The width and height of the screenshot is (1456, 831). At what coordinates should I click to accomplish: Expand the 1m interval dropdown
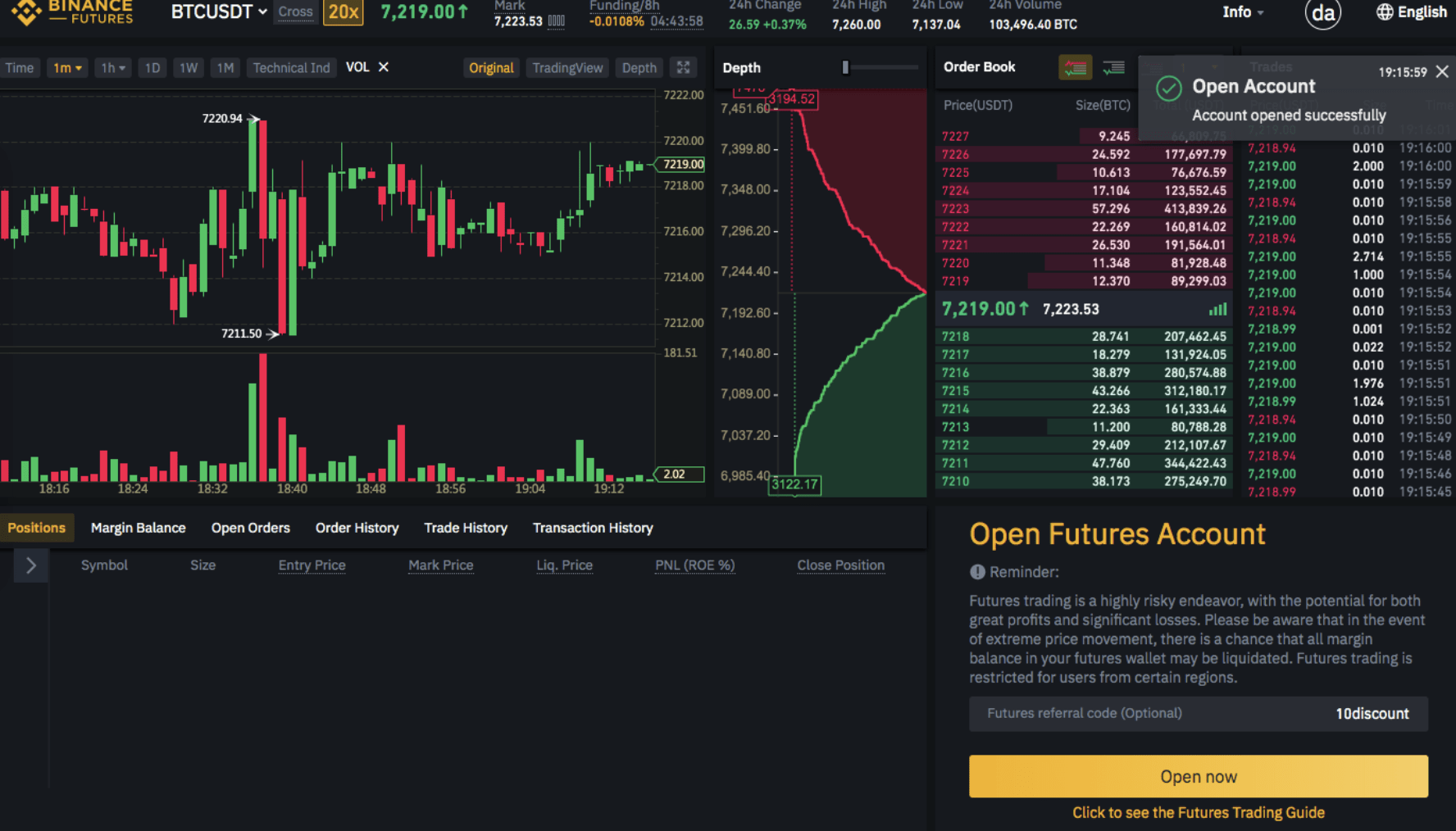click(x=67, y=68)
